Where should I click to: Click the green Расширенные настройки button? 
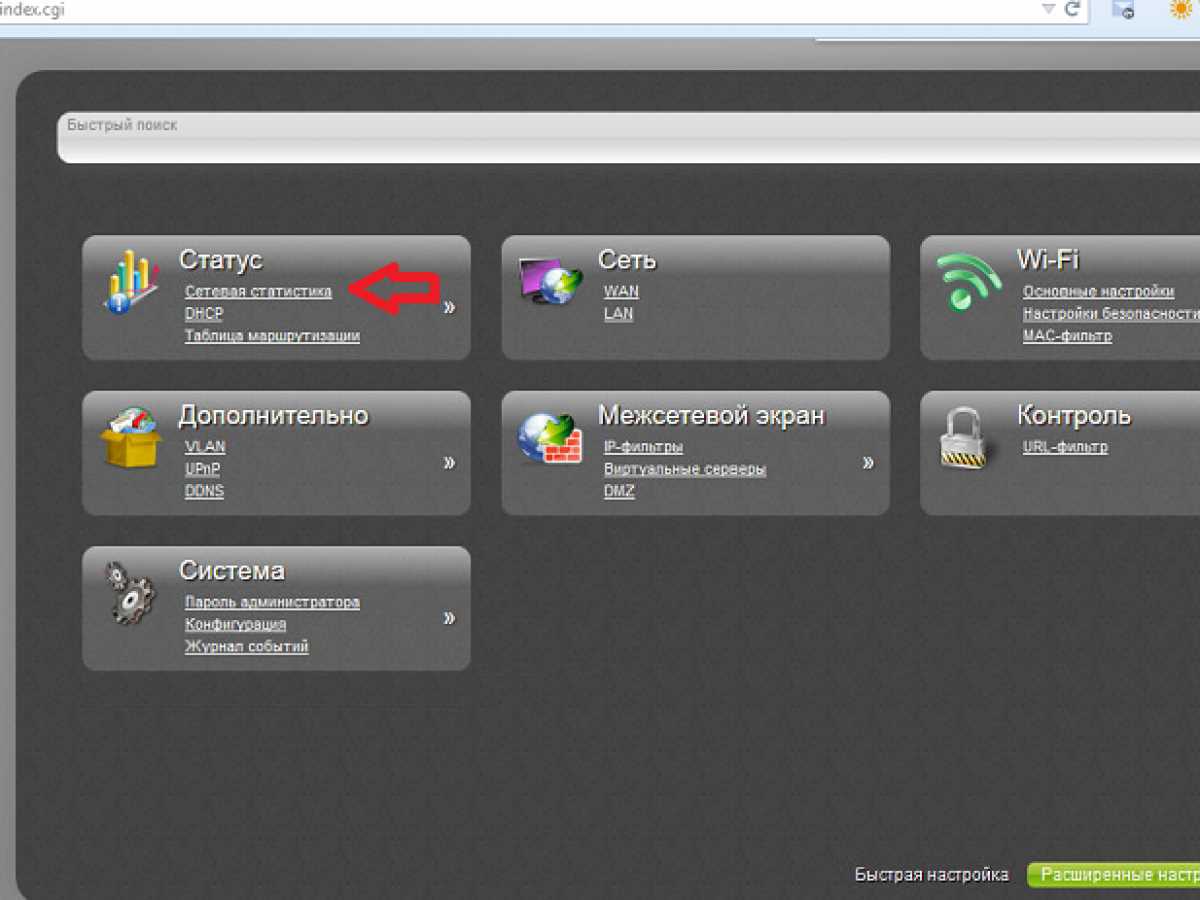pyautogui.click(x=1114, y=875)
